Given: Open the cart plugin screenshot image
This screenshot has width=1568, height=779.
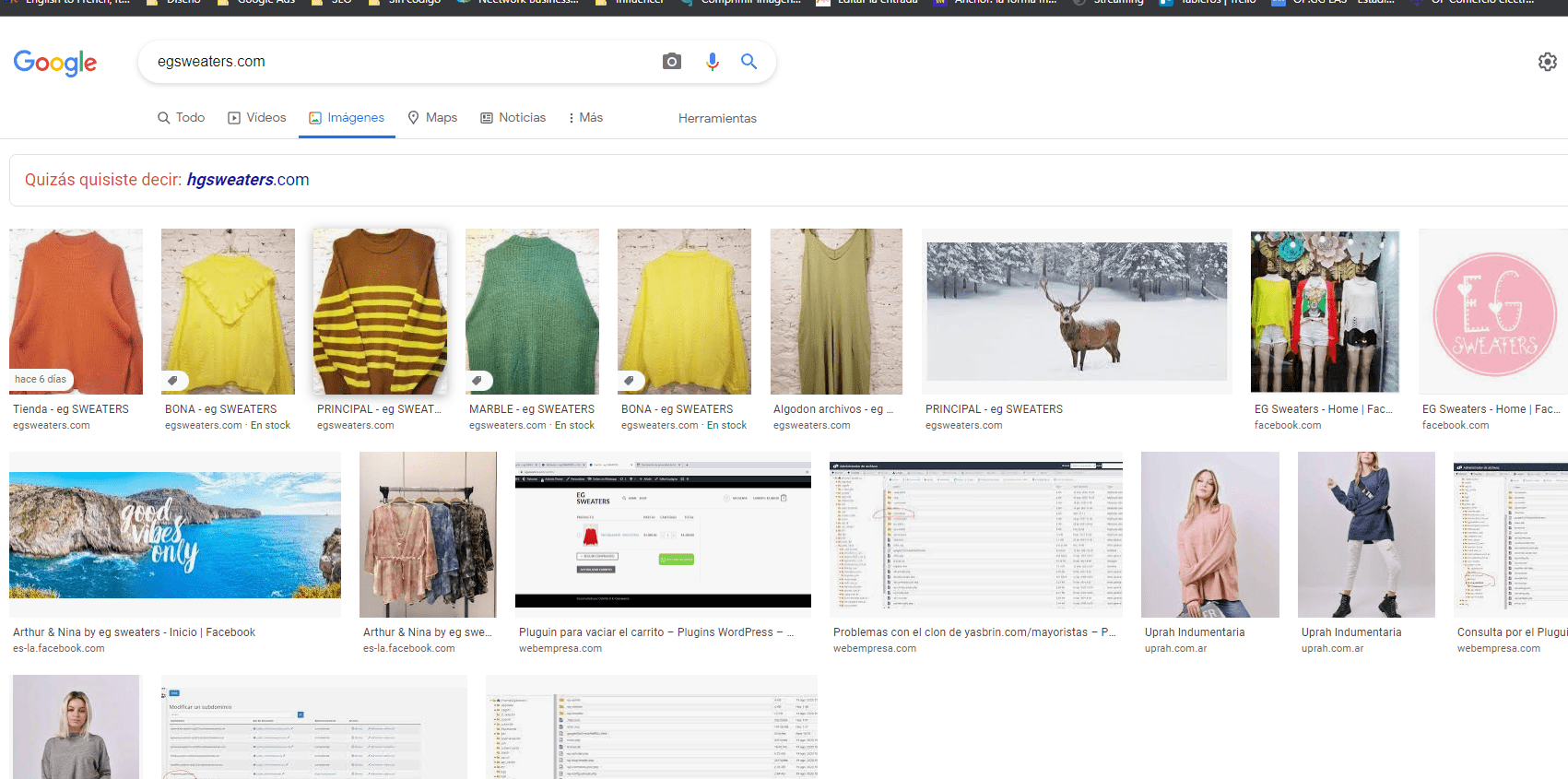Looking at the screenshot, I should 663,535.
